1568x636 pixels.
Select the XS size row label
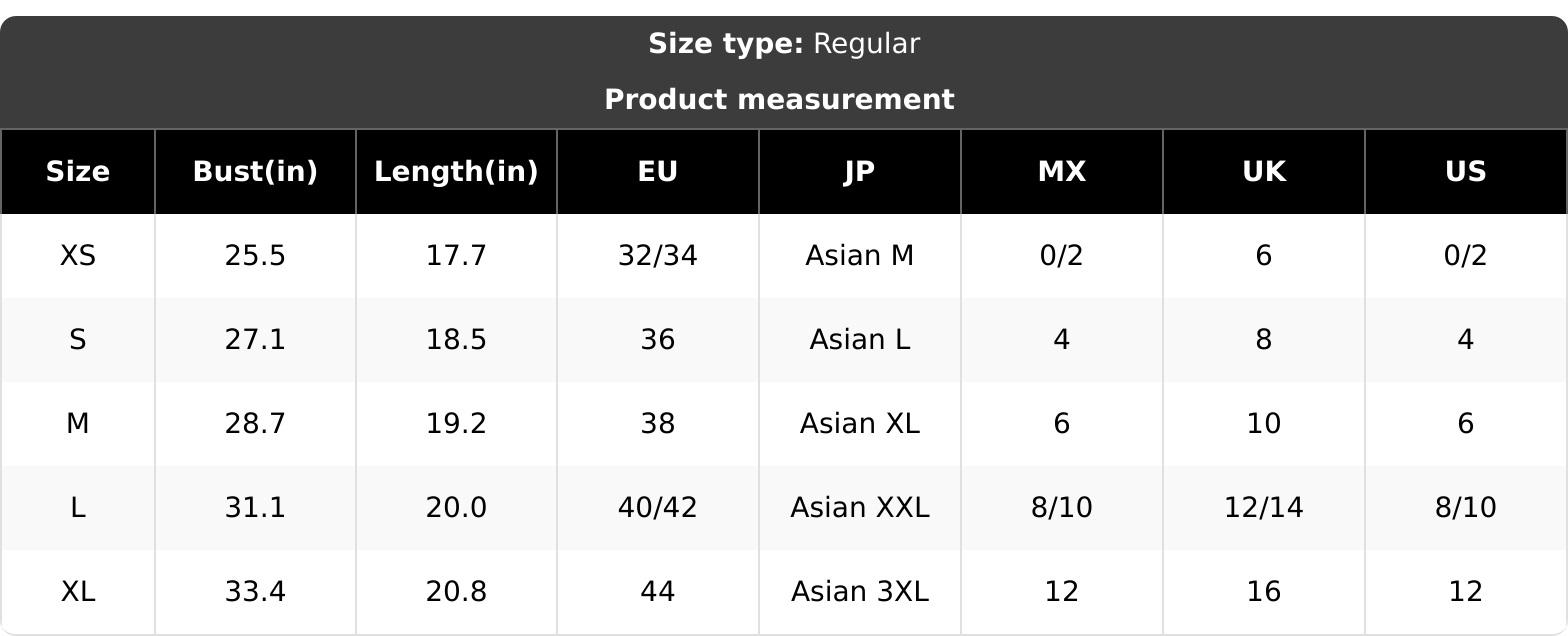pos(78,256)
